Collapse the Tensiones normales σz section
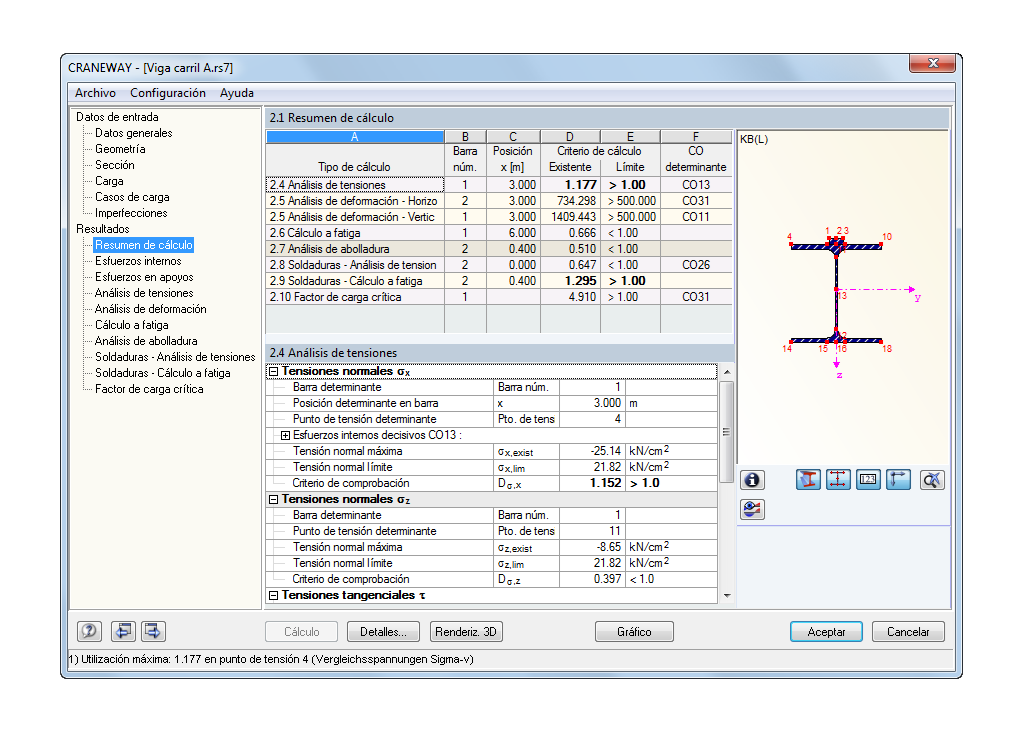The image size is (1024, 732). (274, 499)
